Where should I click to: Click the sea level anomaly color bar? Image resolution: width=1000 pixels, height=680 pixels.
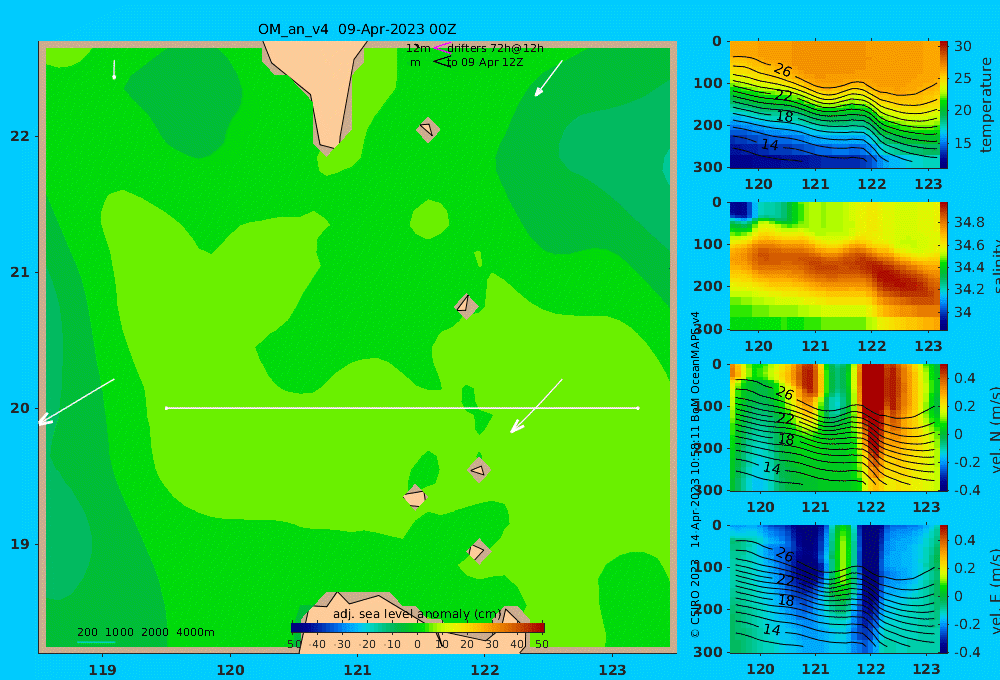[x=418, y=628]
